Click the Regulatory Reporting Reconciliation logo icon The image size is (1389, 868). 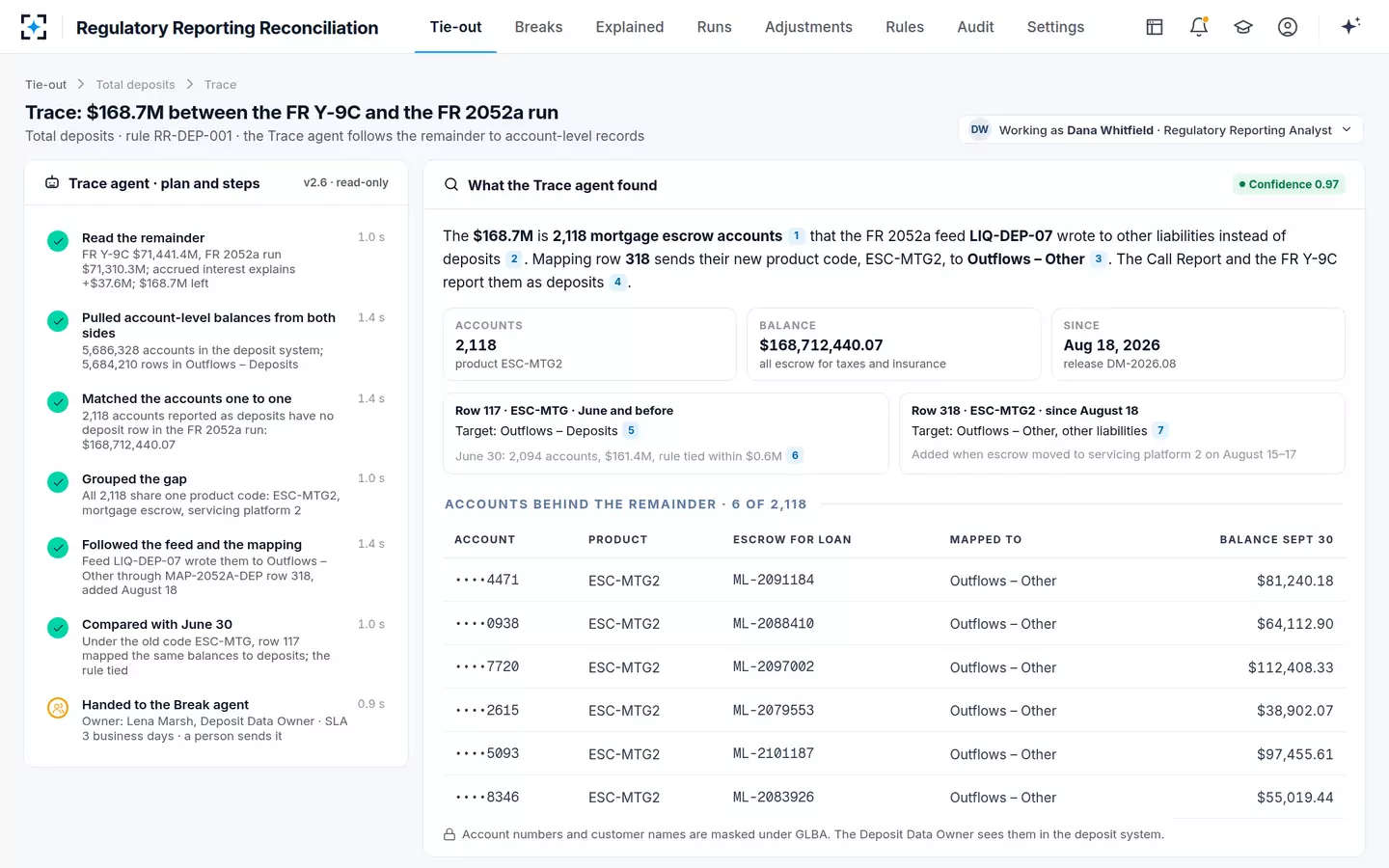pos(34,27)
